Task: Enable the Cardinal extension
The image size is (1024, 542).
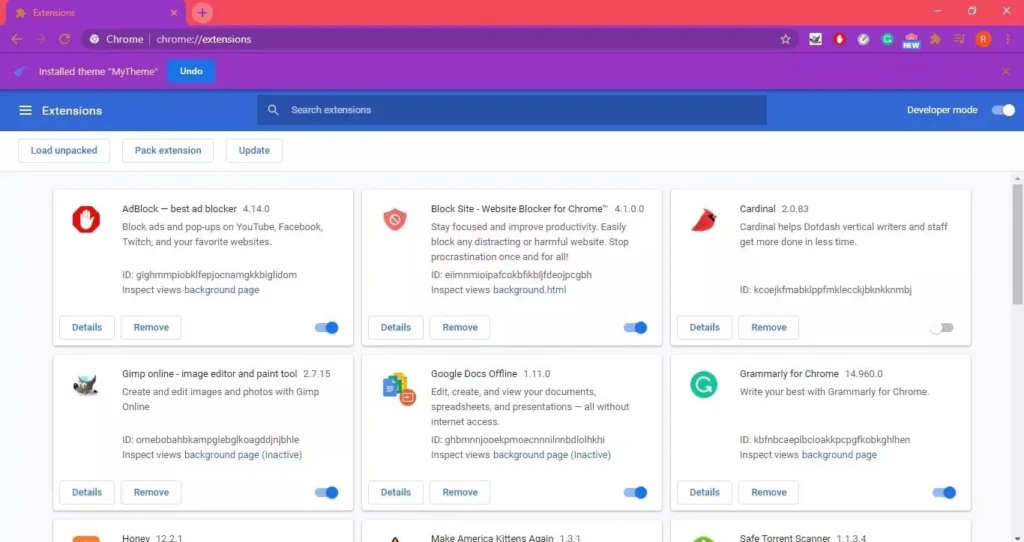Action: pyautogui.click(x=942, y=328)
